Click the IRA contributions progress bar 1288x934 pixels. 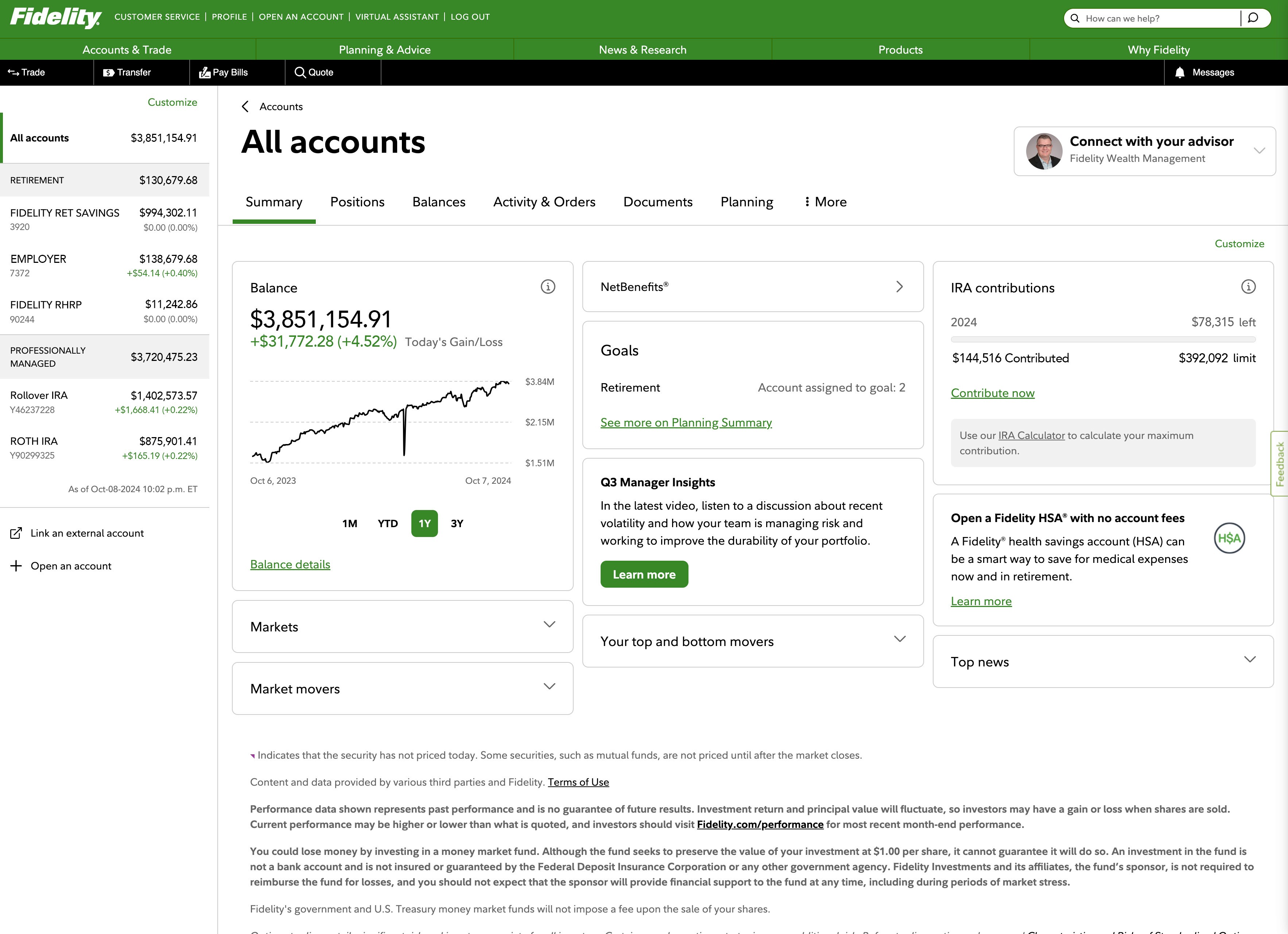[x=1103, y=339]
